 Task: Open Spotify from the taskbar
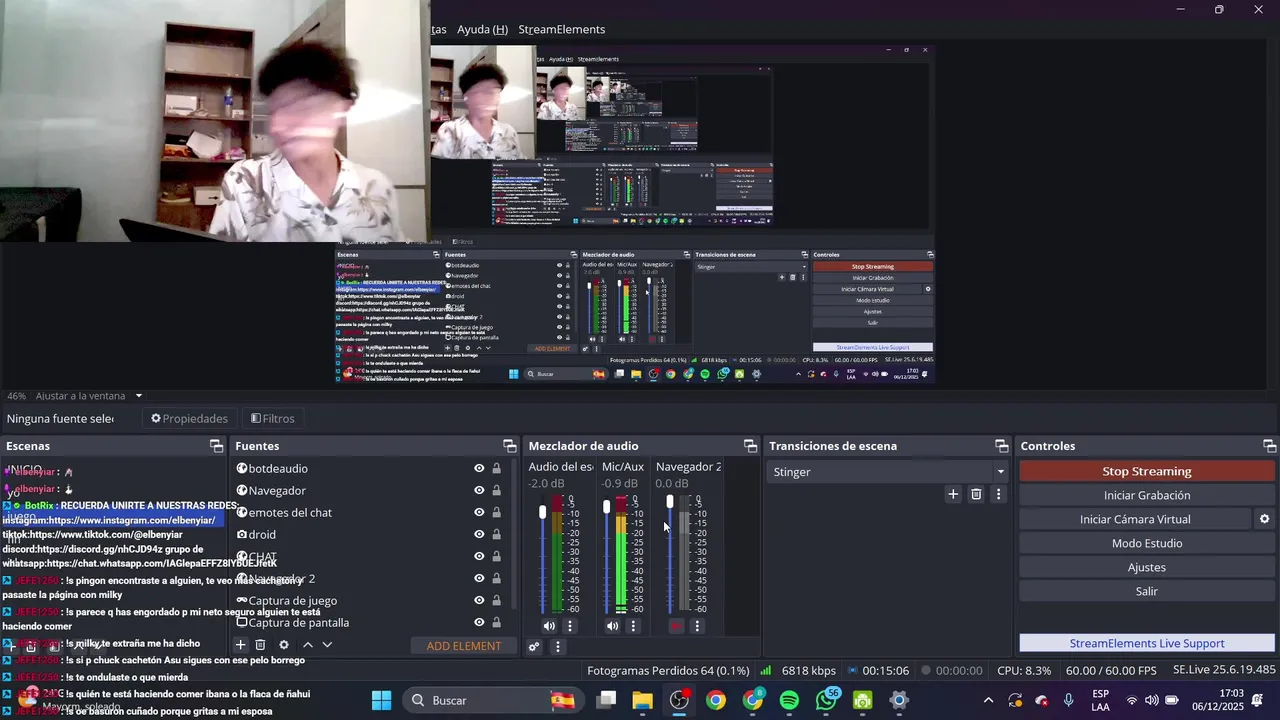(789, 700)
